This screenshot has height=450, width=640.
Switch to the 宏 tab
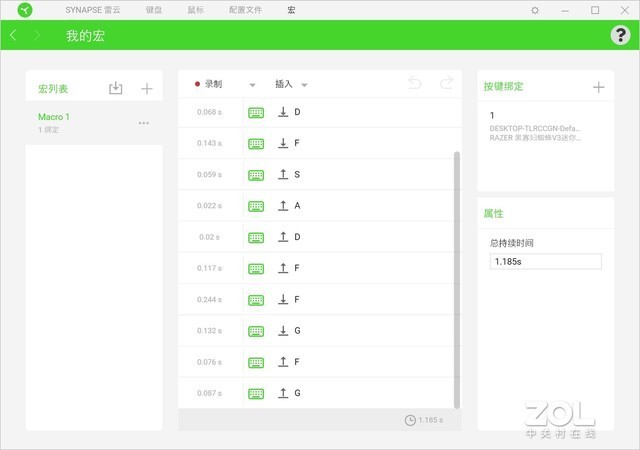pyautogui.click(x=291, y=10)
